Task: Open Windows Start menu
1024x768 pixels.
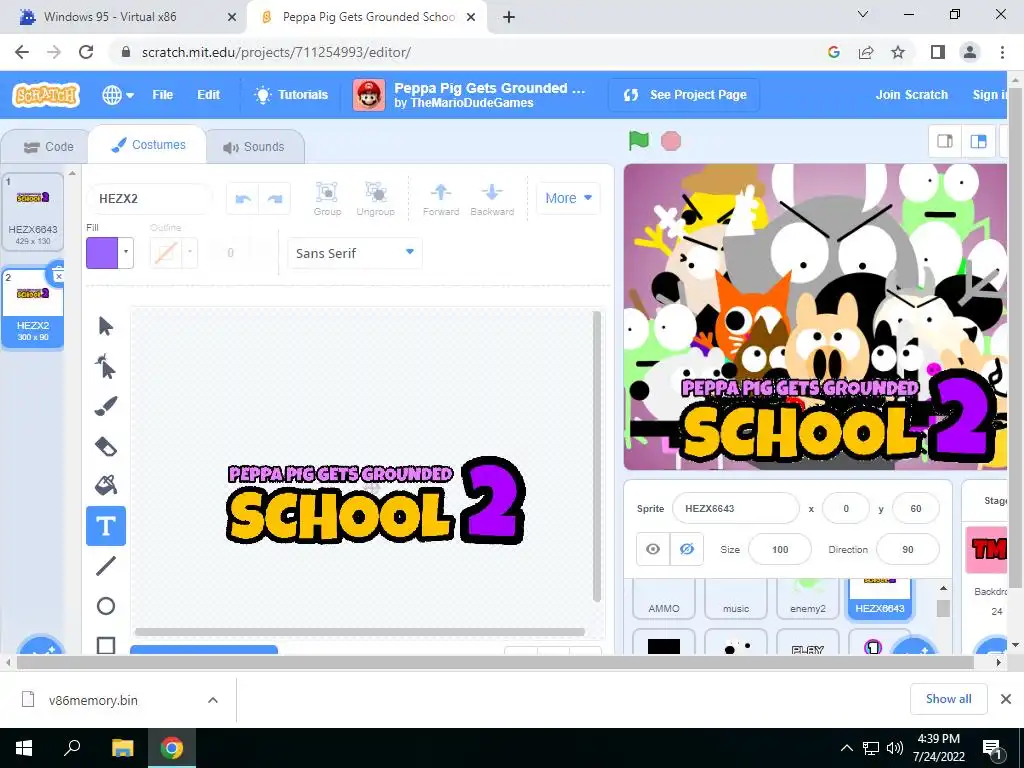Action: pos(24,748)
